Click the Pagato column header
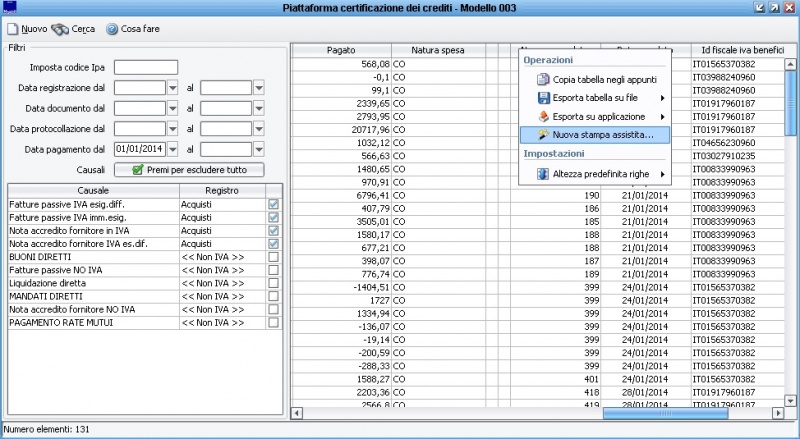Viewport: 800px width, 439px height. 341,50
